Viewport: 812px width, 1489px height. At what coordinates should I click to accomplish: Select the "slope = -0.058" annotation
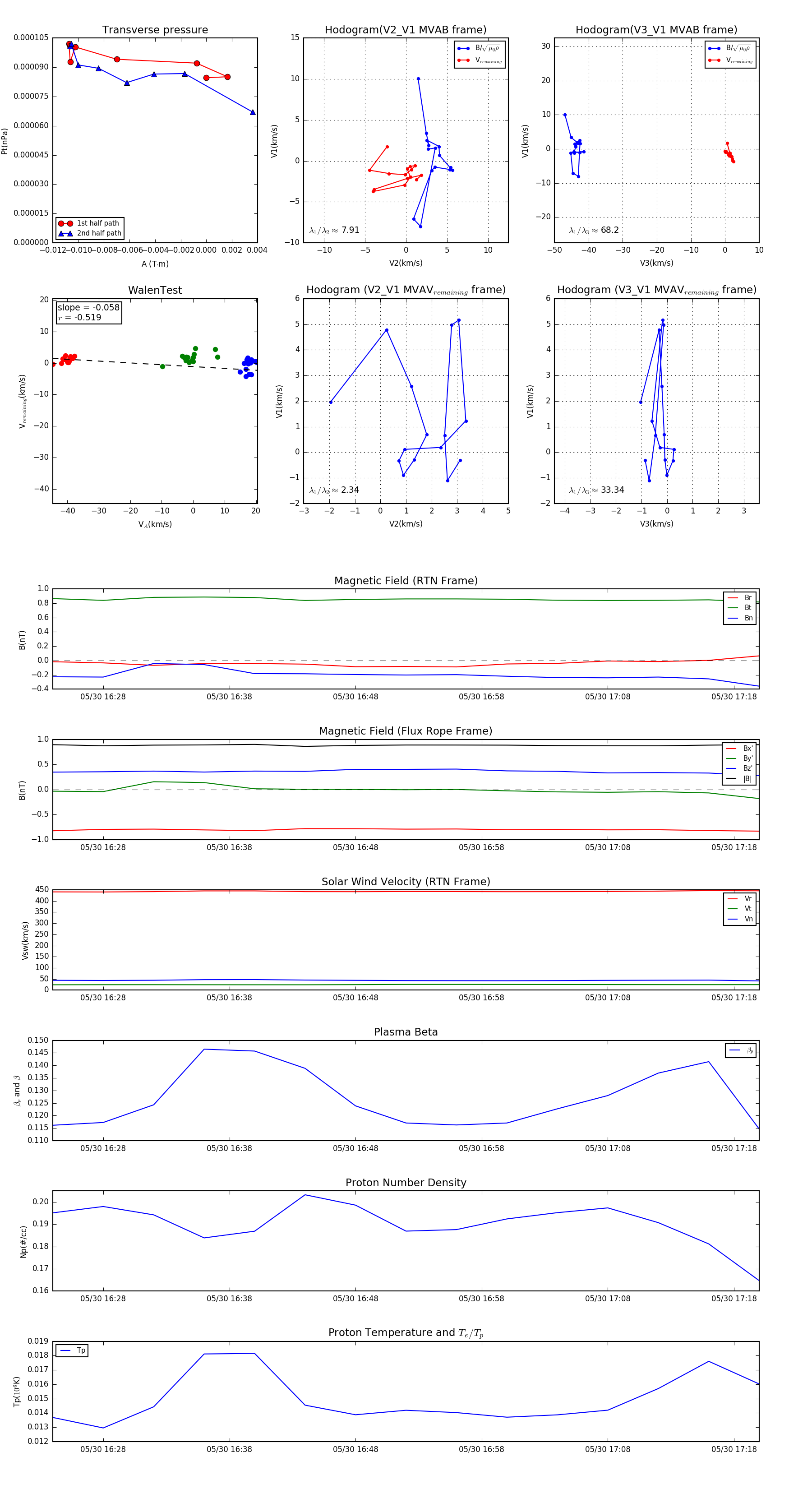click(x=88, y=308)
